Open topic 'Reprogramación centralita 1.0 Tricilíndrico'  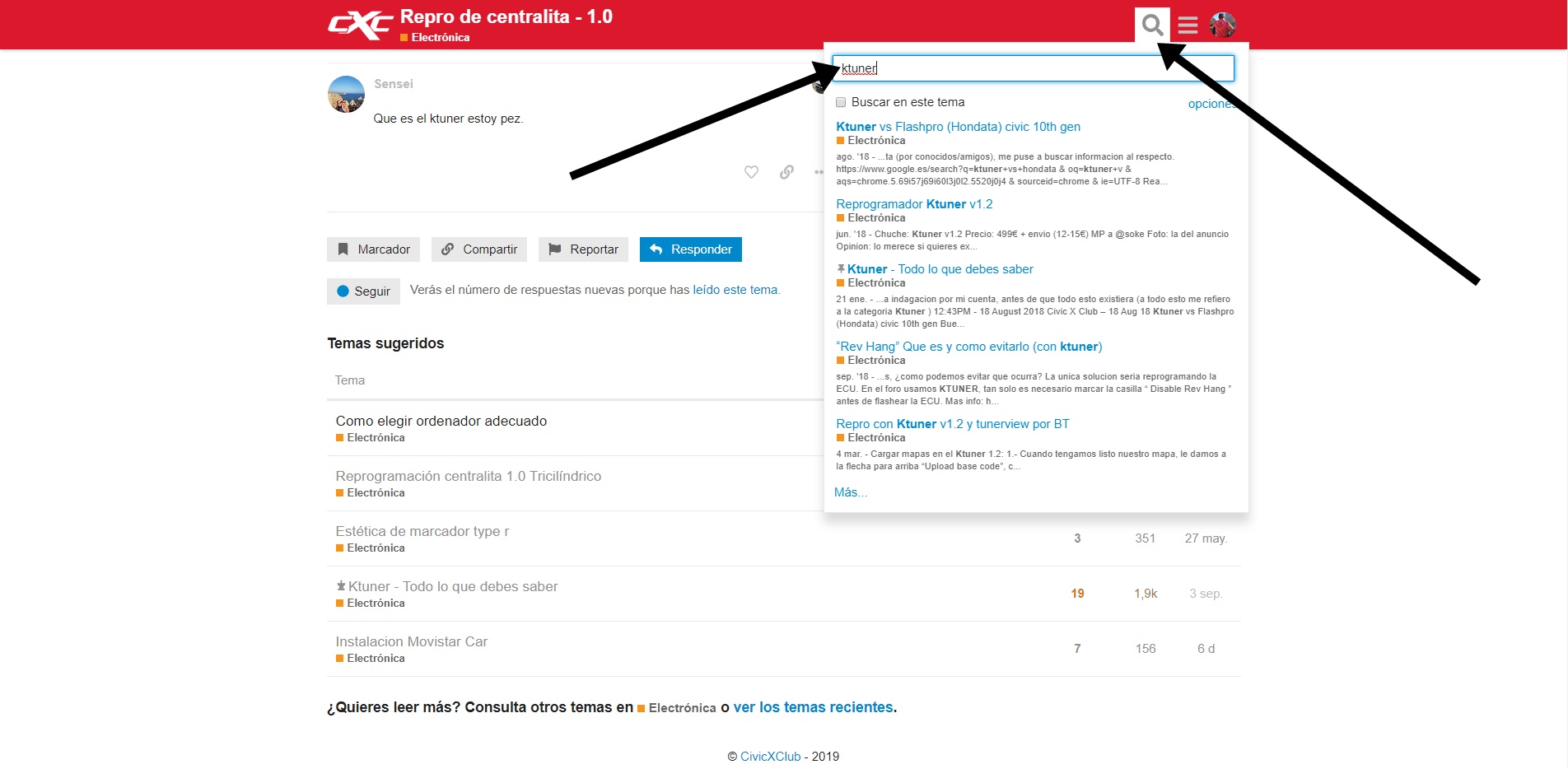click(x=469, y=476)
